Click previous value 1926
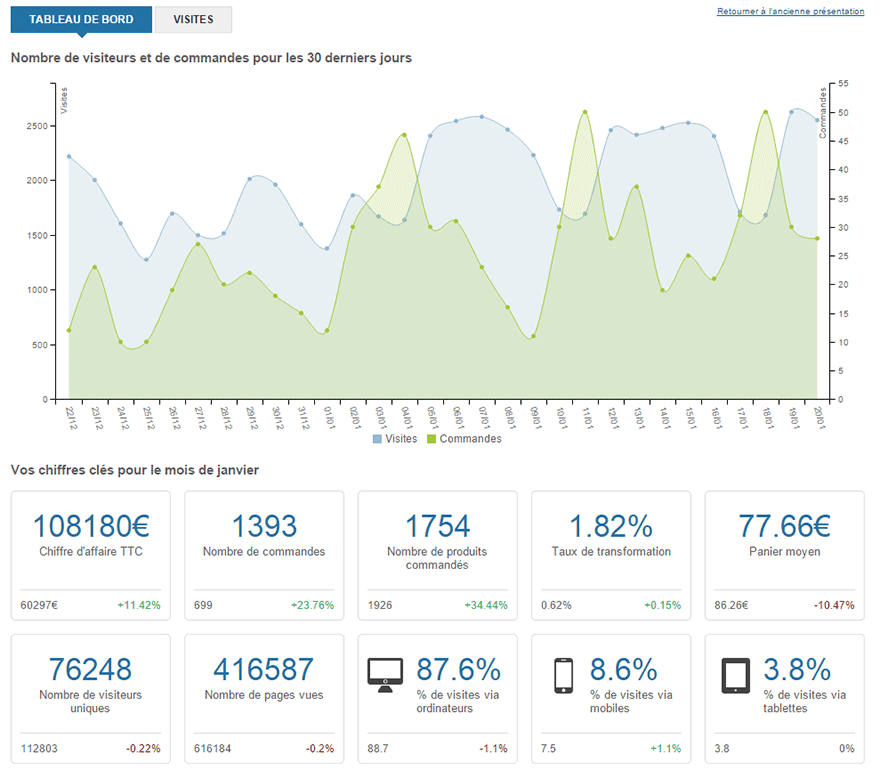880x779 pixels. (380, 605)
